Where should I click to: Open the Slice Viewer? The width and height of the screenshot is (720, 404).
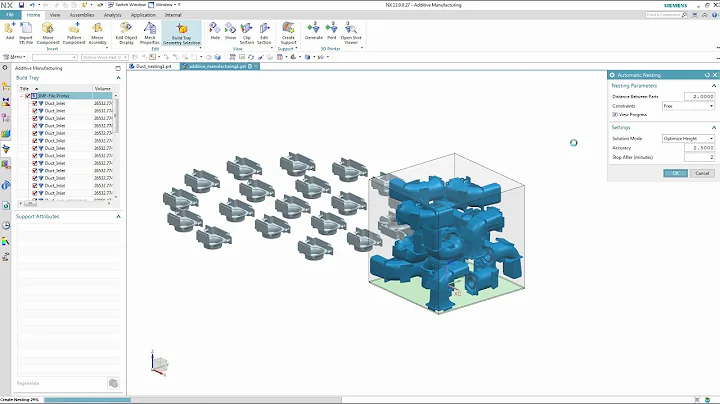(351, 33)
